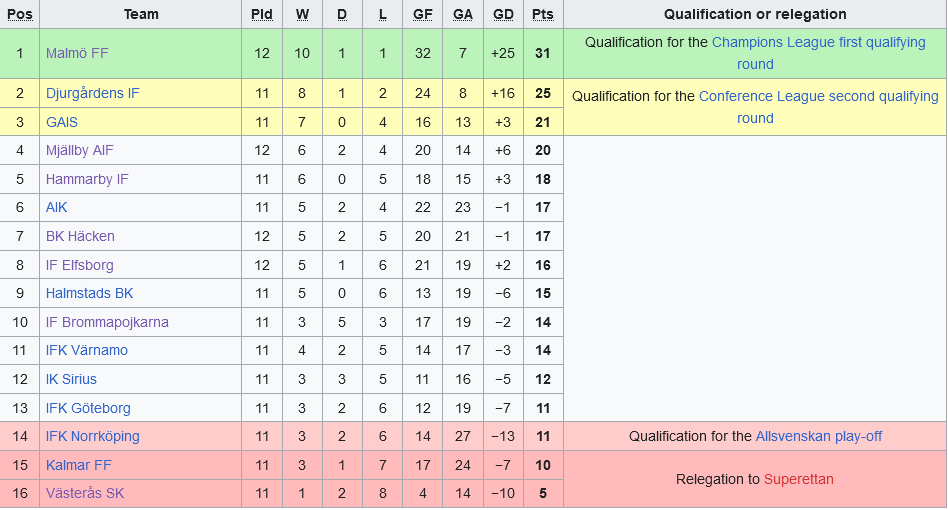Click the Djurgårdens IF team link
This screenshot has height=510, width=948.
pyautogui.click(x=92, y=93)
